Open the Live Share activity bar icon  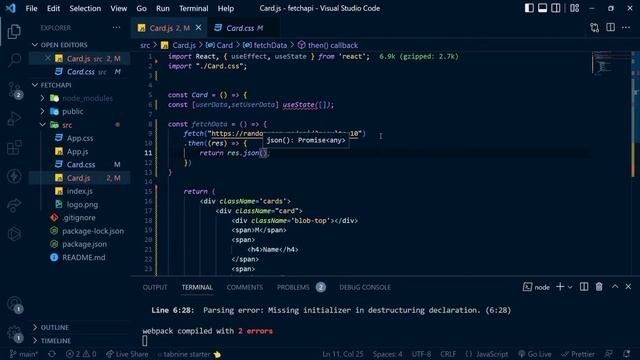pyautogui.click(x=14, y=205)
